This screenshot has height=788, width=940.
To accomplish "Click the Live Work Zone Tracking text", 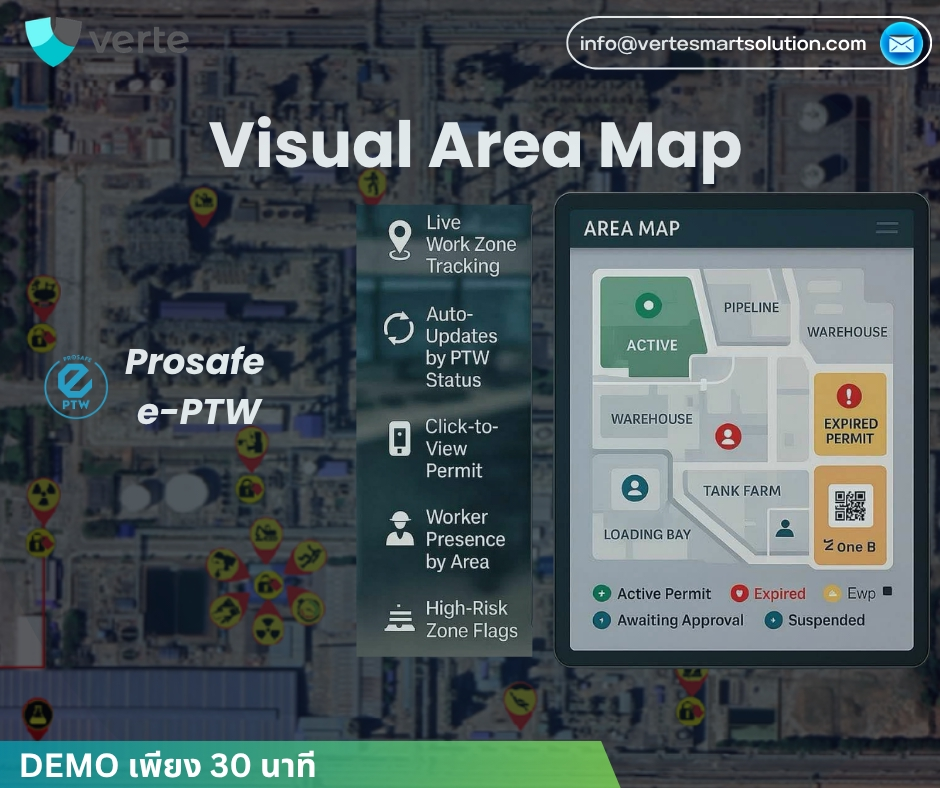I will (471, 245).
